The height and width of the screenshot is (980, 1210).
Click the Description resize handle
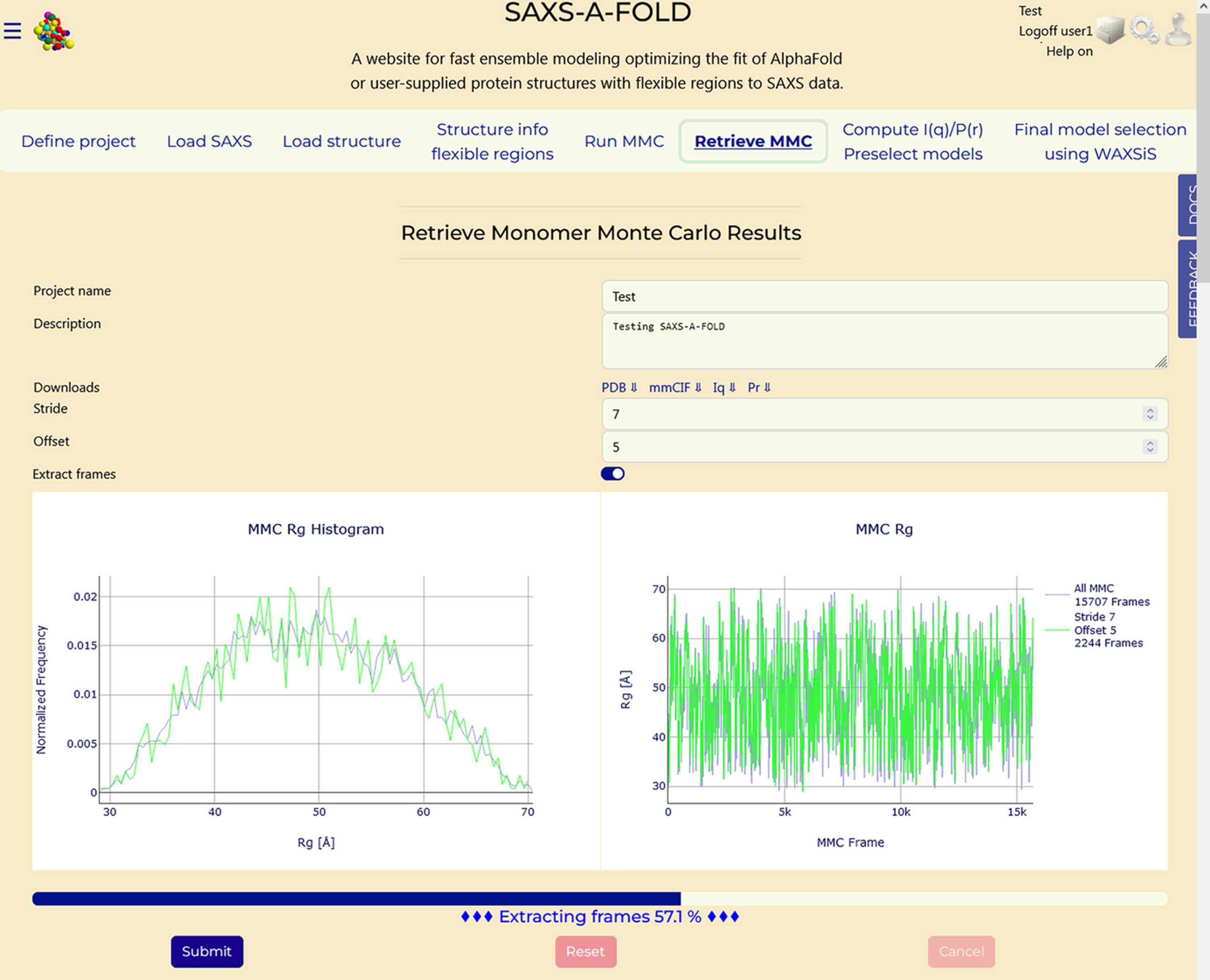point(1161,363)
